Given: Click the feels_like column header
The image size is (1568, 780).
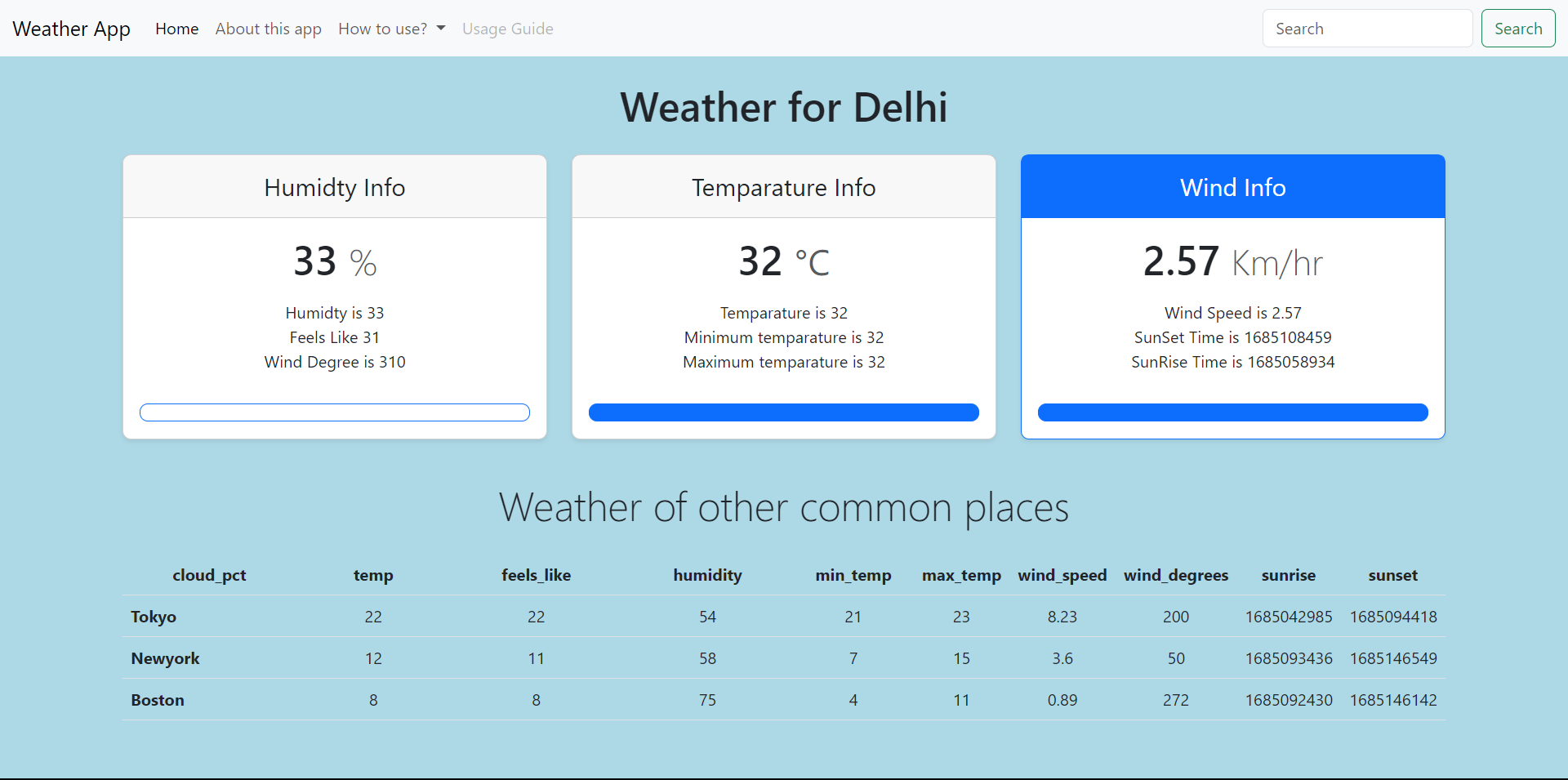Looking at the screenshot, I should pos(536,575).
